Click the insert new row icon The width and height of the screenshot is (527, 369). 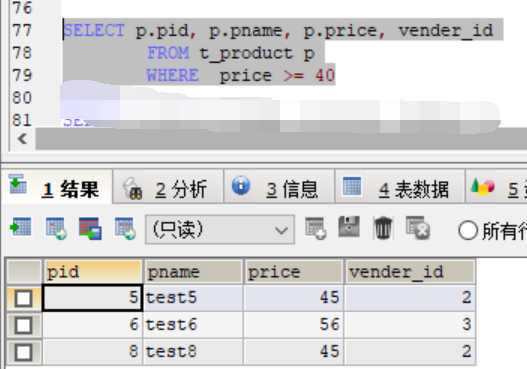pos(315,229)
